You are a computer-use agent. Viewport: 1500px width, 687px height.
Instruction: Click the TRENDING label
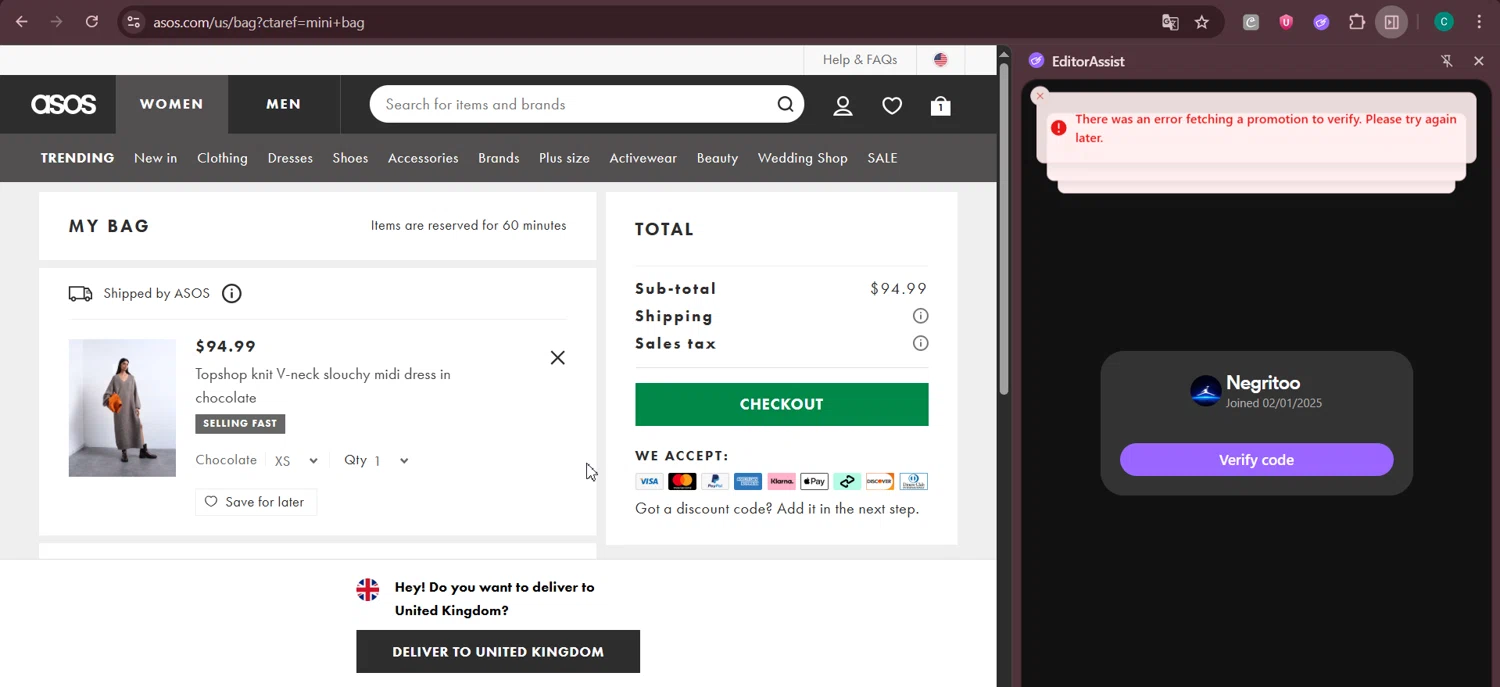pyautogui.click(x=77, y=158)
